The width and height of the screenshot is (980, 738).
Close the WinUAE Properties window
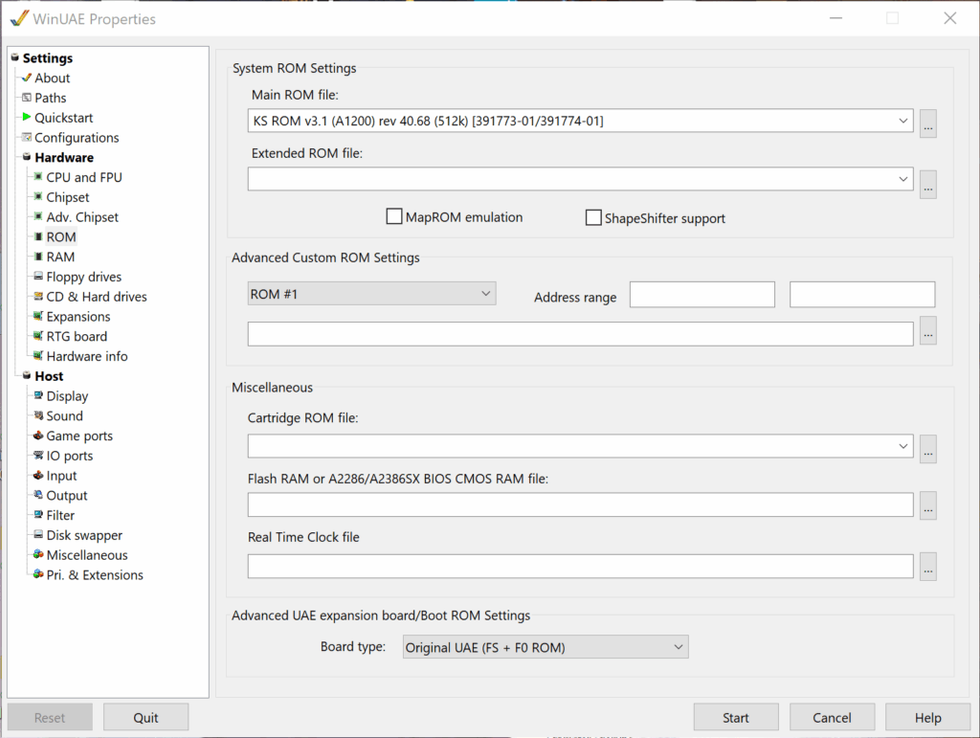pos(950,18)
